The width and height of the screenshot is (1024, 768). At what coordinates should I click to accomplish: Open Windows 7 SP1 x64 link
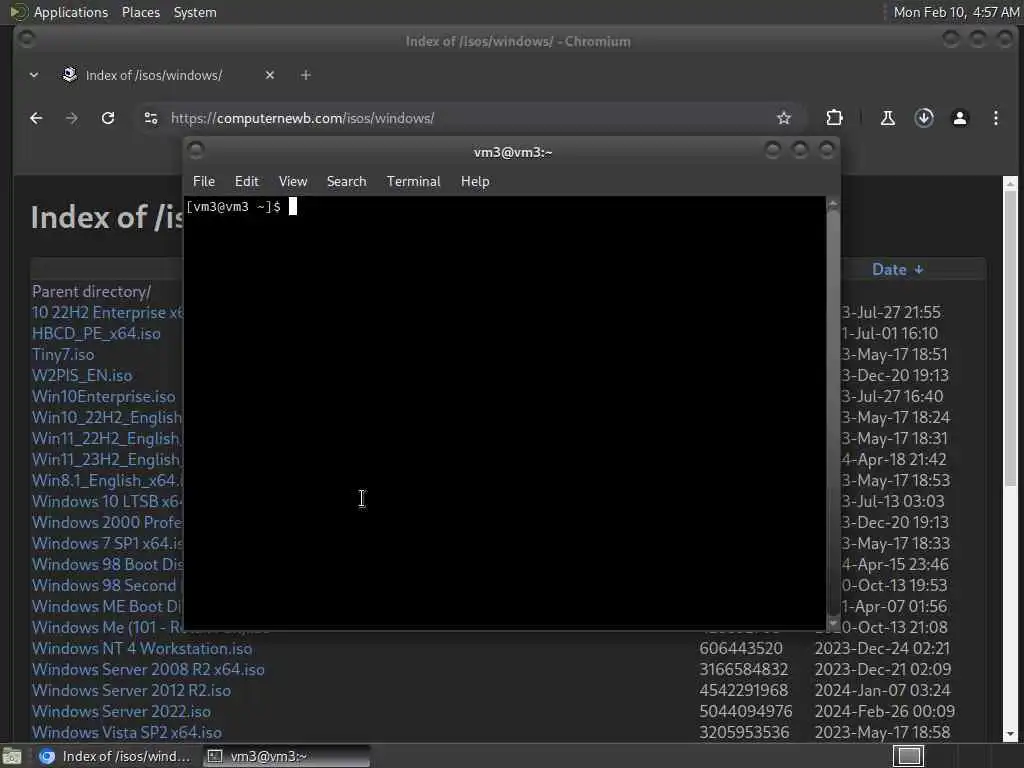click(x=108, y=543)
